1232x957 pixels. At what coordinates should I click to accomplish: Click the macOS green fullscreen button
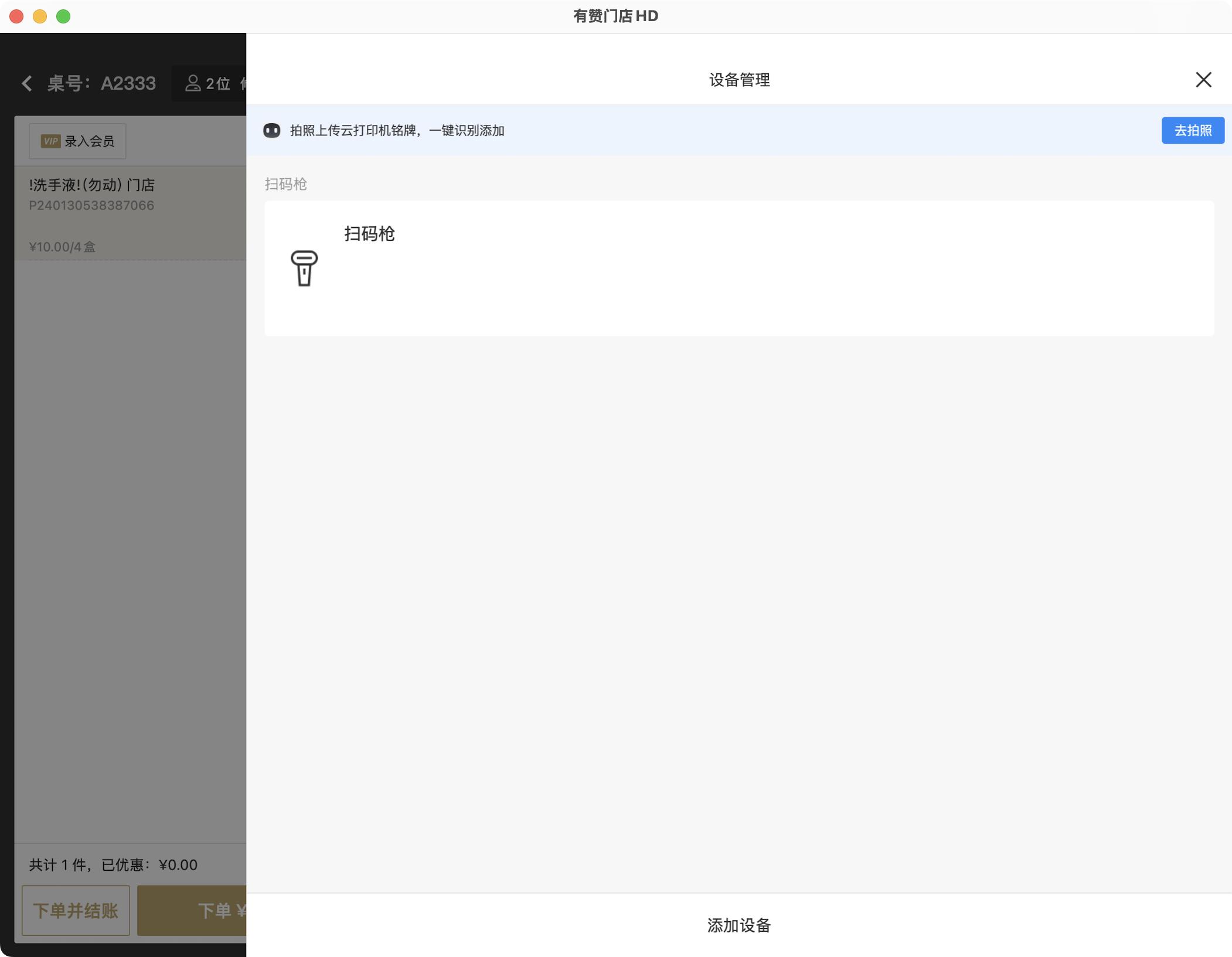click(x=63, y=16)
